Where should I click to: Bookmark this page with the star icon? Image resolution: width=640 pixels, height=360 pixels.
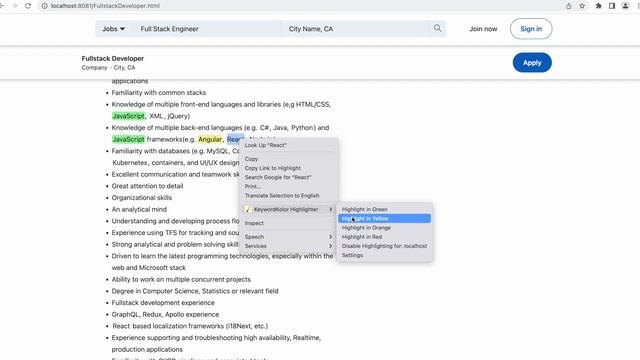click(582, 6)
